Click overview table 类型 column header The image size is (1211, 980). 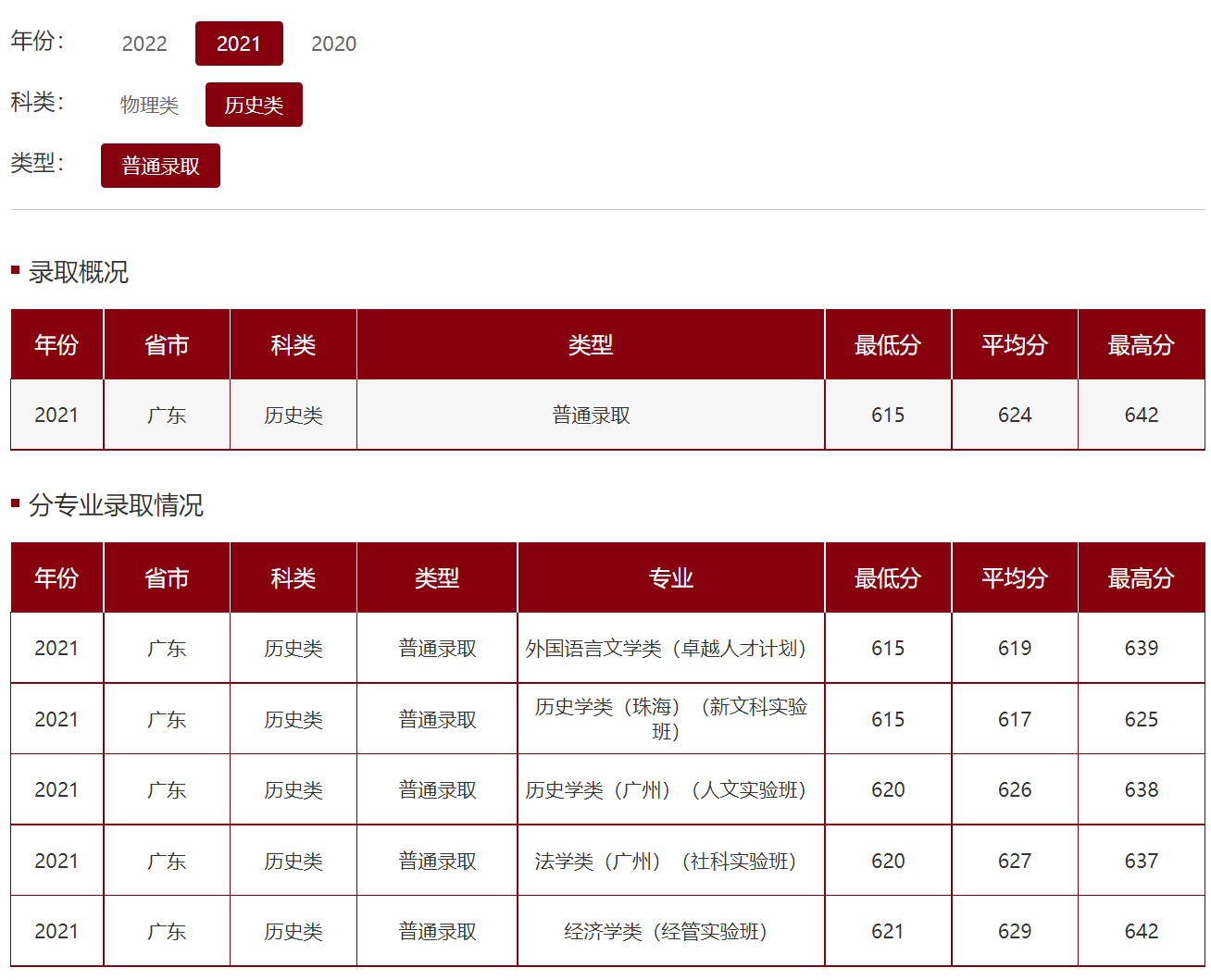(x=591, y=344)
